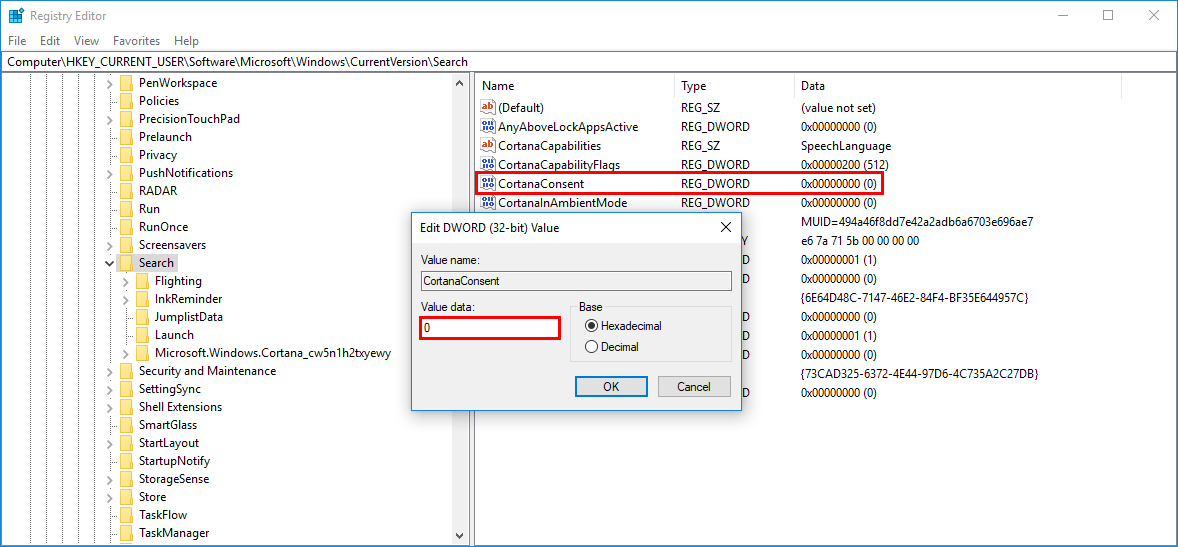Viewport: 1178px width, 547px height.
Task: Click the Registry Editor app icon in title bar
Action: click(15, 16)
